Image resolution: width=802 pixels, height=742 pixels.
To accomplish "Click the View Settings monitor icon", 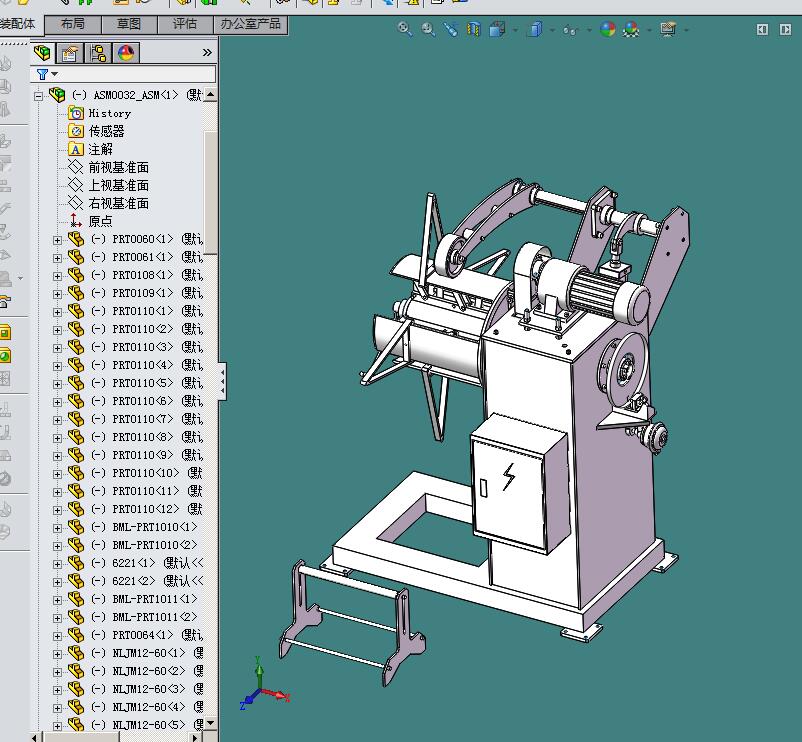I will [668, 29].
